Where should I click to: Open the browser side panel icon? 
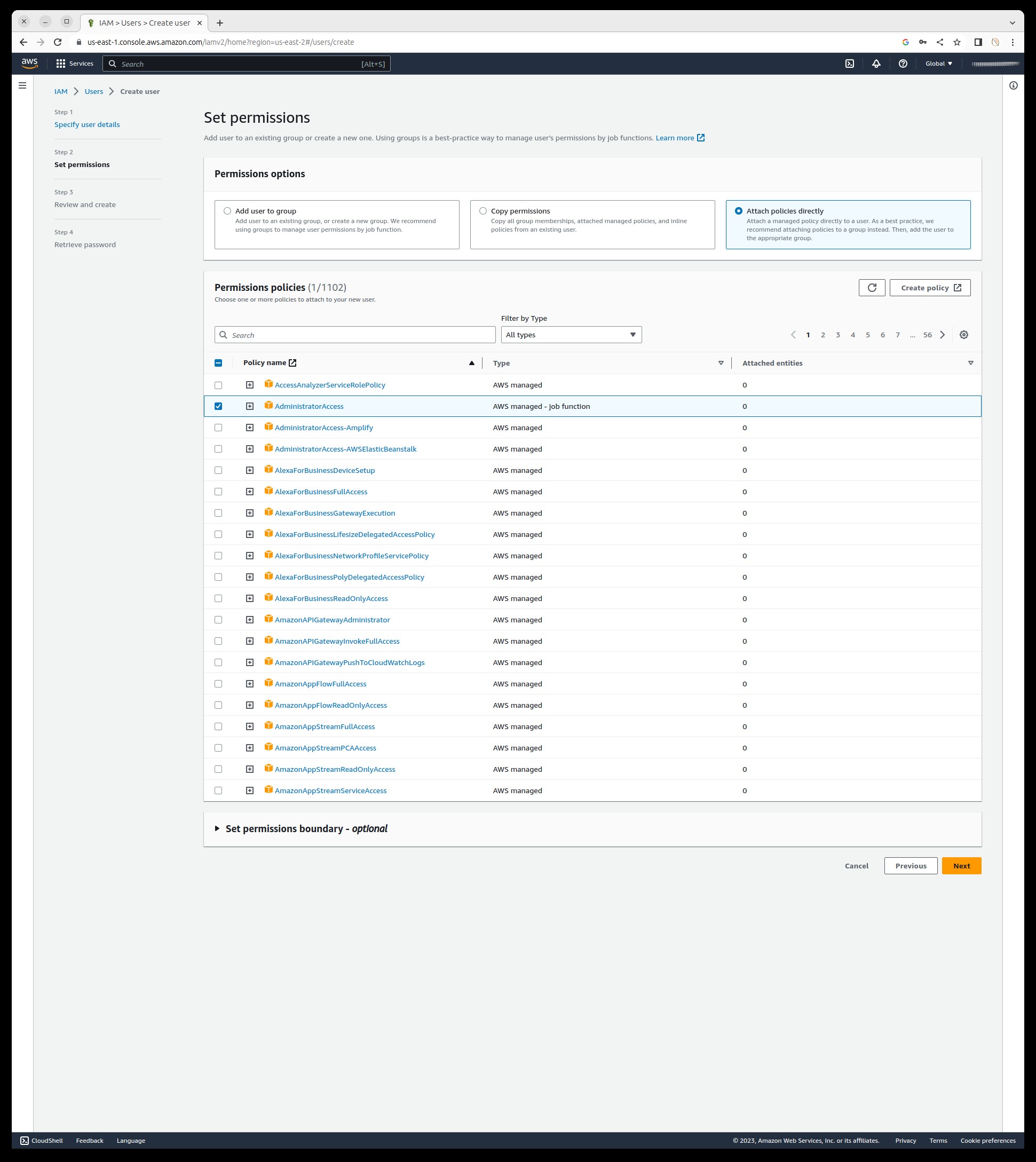coord(978,42)
